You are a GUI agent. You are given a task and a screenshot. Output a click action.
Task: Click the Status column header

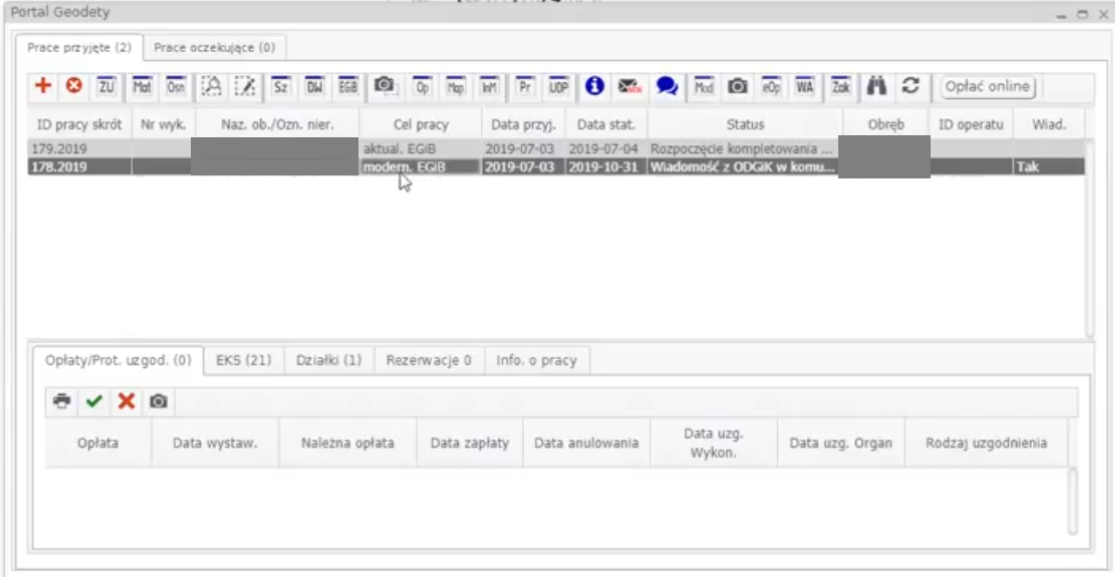745,125
